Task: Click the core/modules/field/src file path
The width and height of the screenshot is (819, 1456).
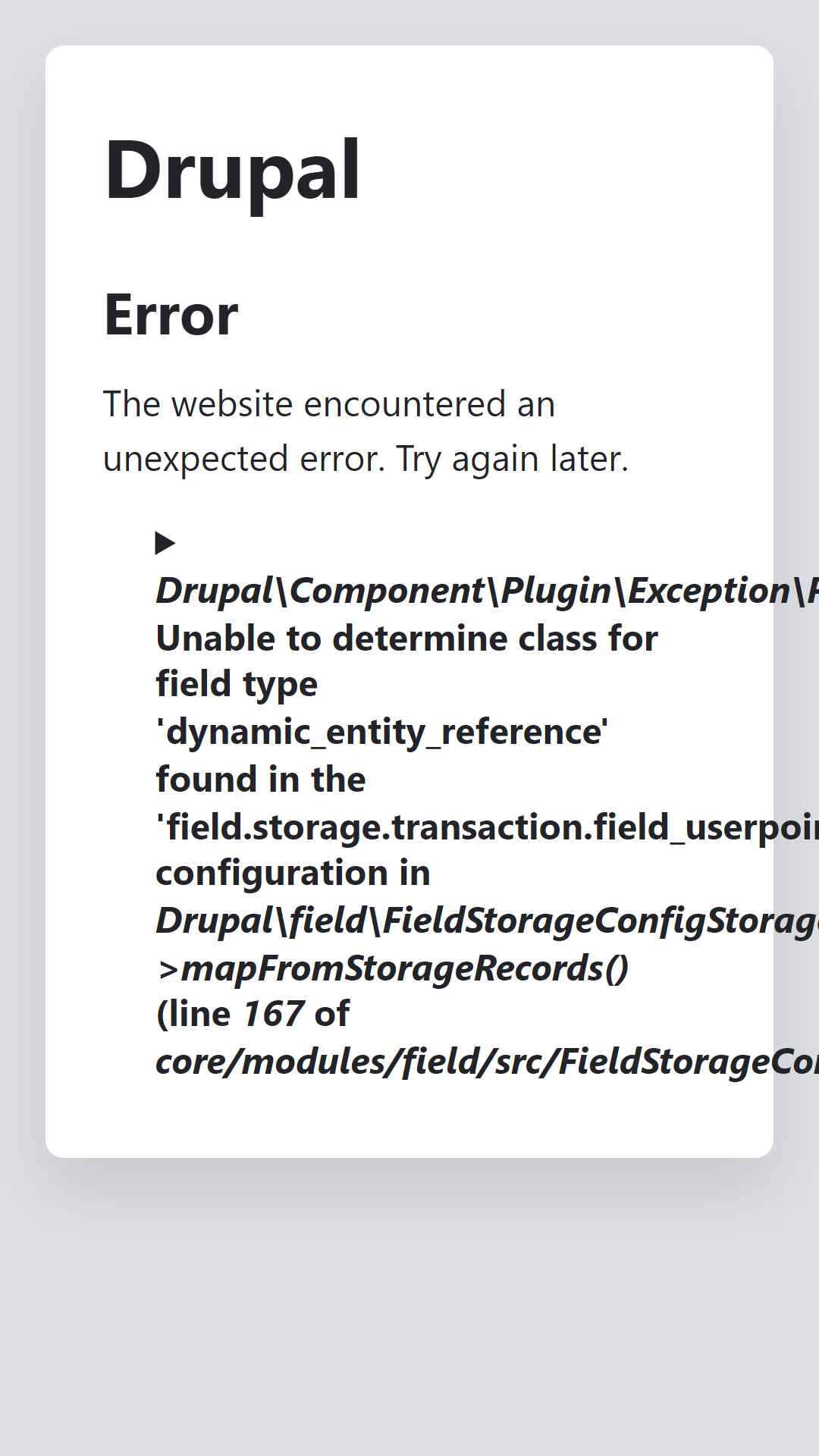Action: coord(487,1062)
